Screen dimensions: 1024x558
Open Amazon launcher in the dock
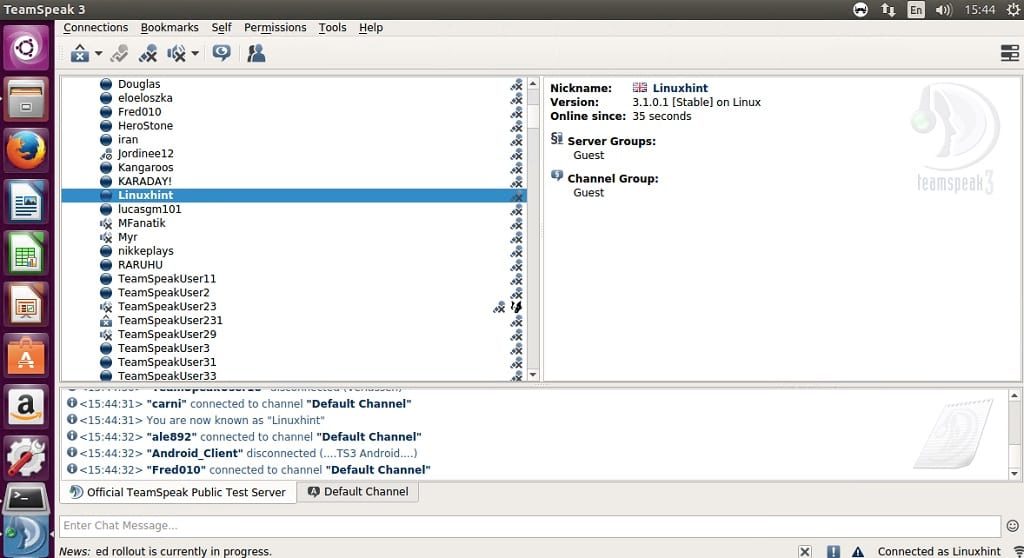point(26,408)
